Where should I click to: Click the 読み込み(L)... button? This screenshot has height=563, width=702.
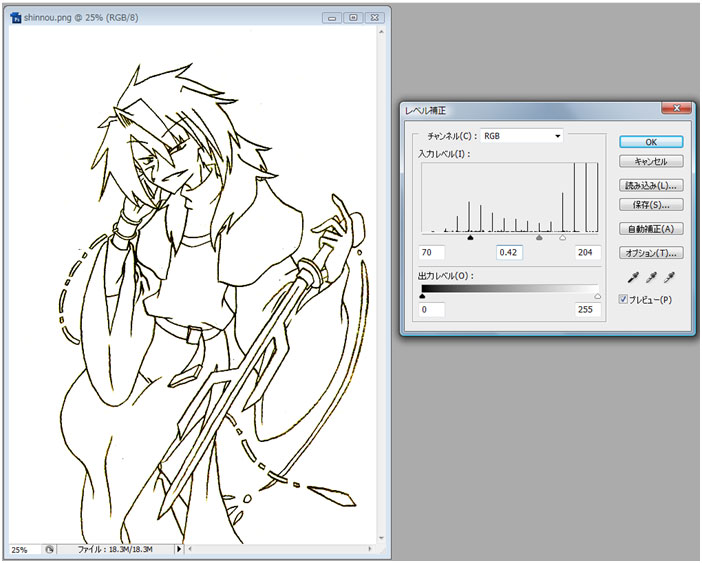(x=651, y=185)
